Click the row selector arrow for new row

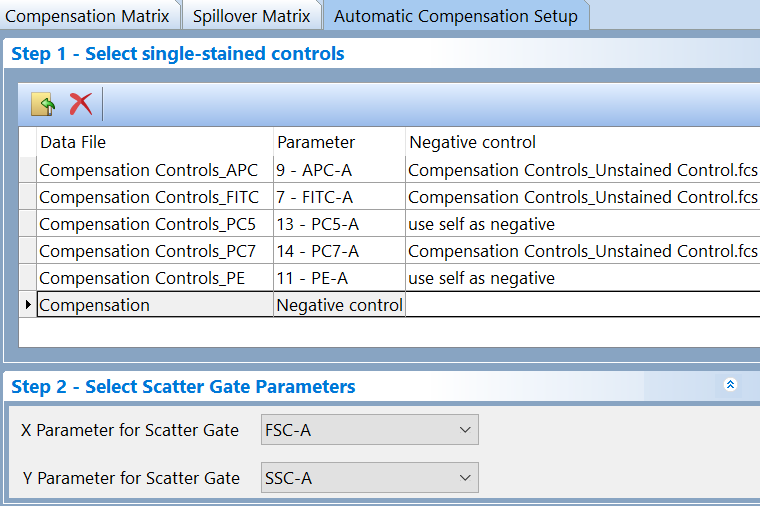tap(27, 305)
